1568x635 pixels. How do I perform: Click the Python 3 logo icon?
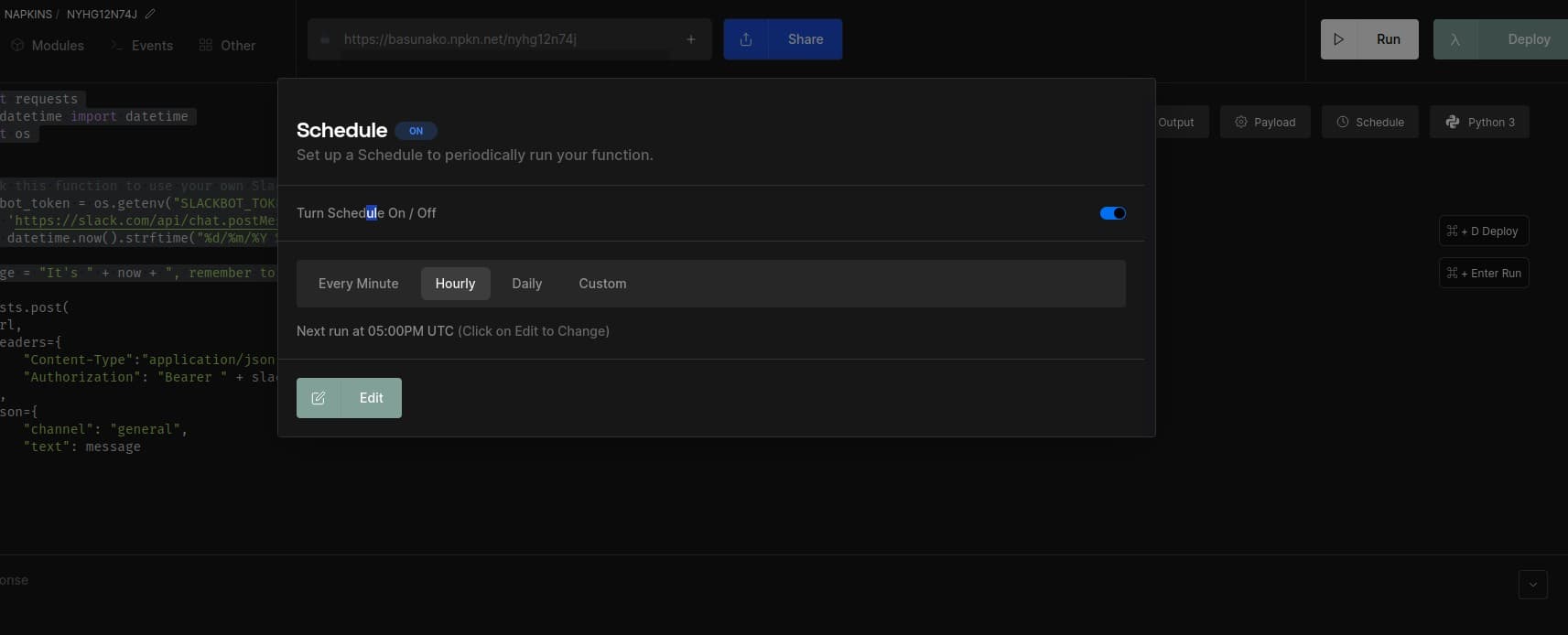[1453, 122]
